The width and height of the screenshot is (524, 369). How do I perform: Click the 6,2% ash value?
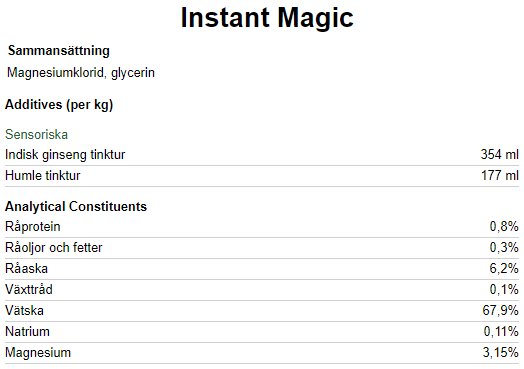point(504,268)
